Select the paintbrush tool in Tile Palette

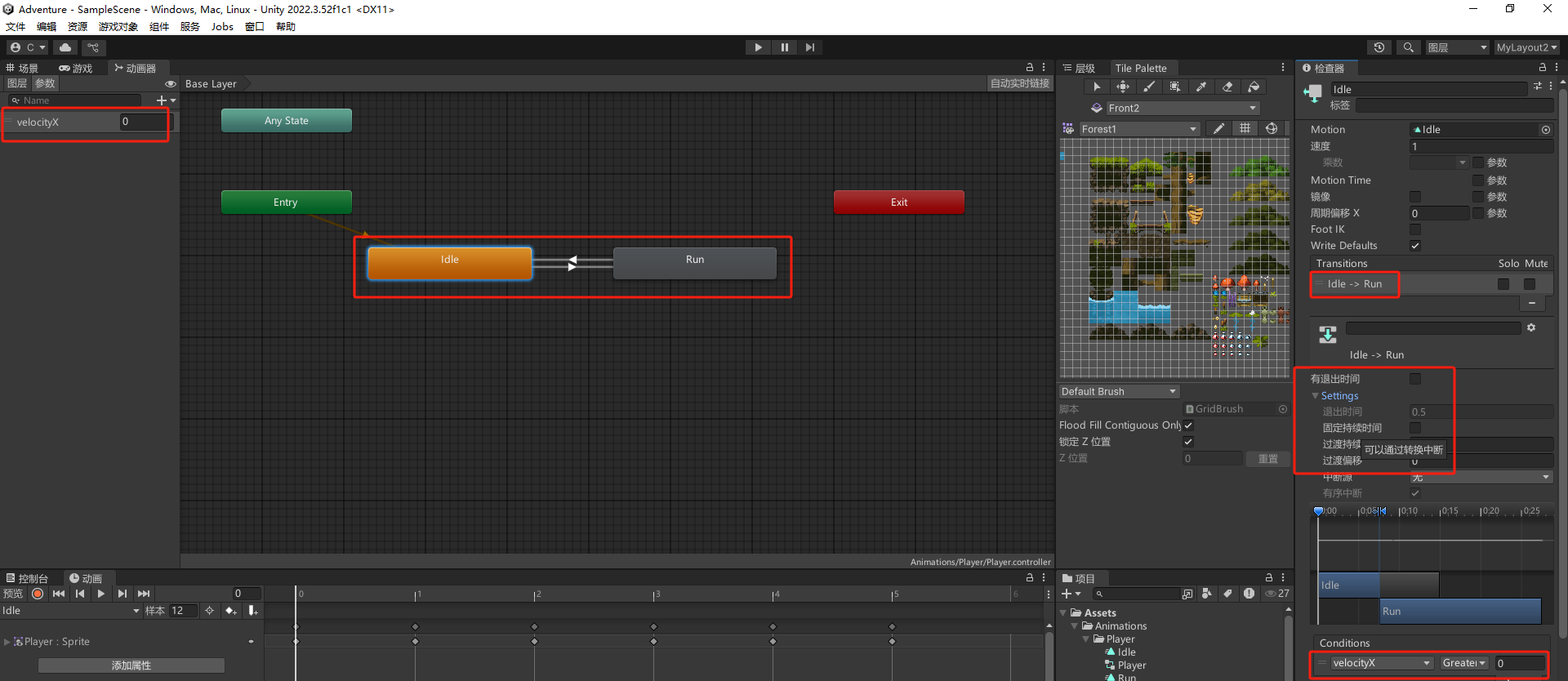pyautogui.click(x=1149, y=87)
